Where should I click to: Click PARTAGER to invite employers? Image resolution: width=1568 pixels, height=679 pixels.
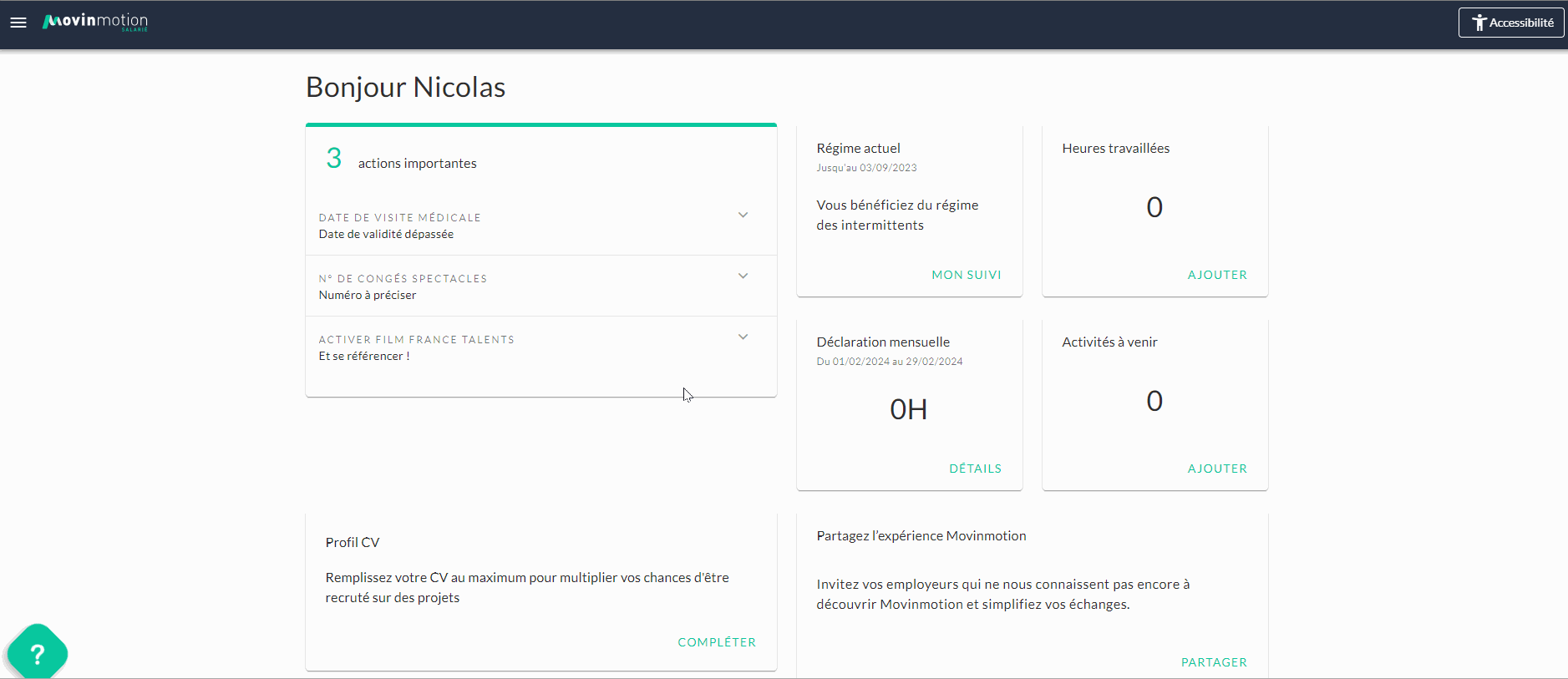(1214, 662)
